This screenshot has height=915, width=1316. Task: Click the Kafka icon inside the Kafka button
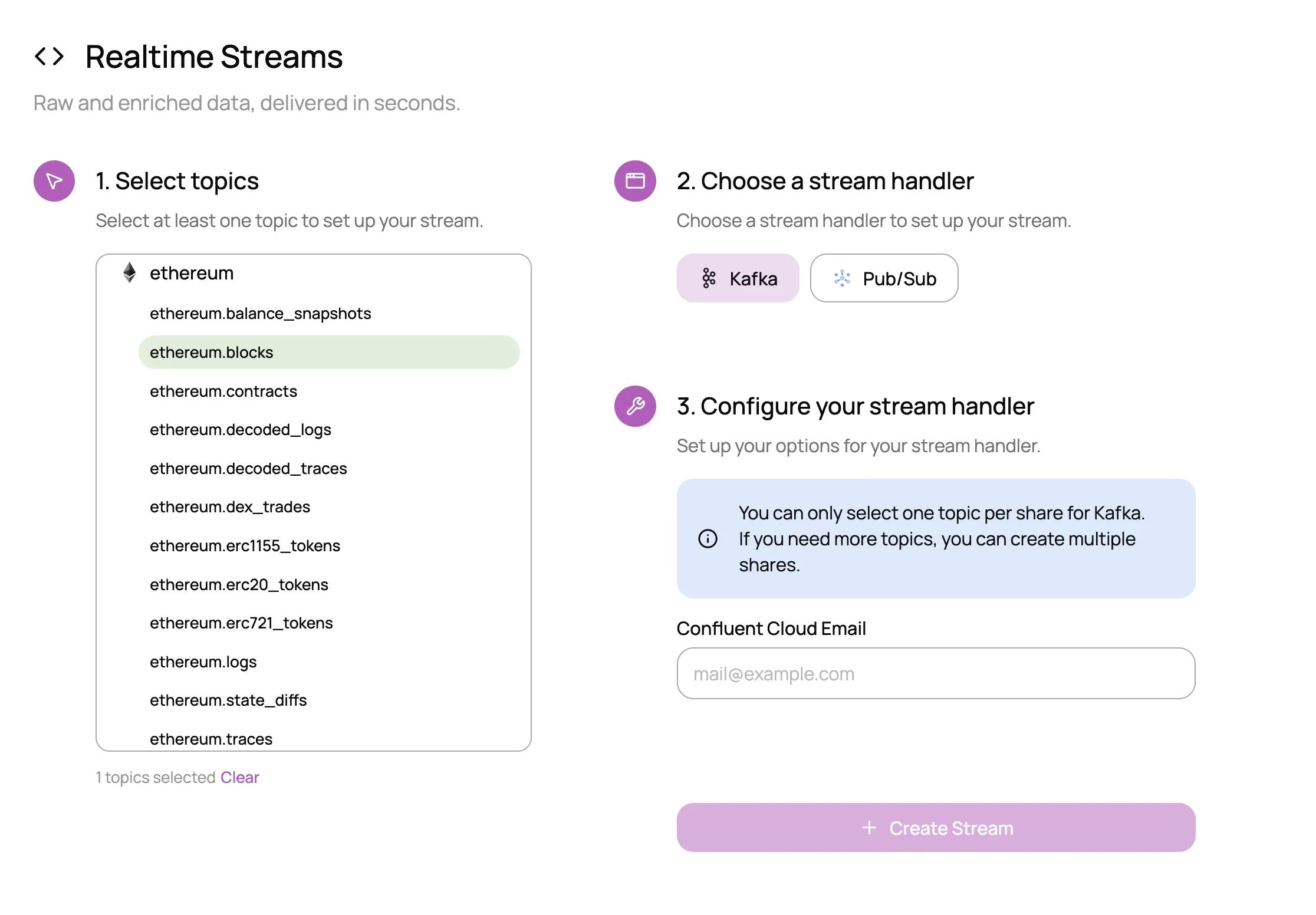[709, 278]
